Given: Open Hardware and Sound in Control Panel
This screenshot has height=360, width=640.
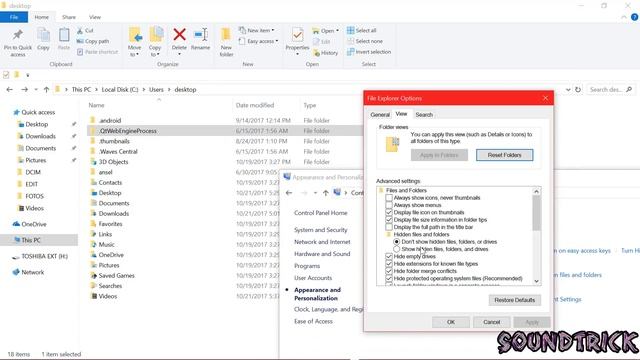Looking at the screenshot, I should (x=322, y=254).
